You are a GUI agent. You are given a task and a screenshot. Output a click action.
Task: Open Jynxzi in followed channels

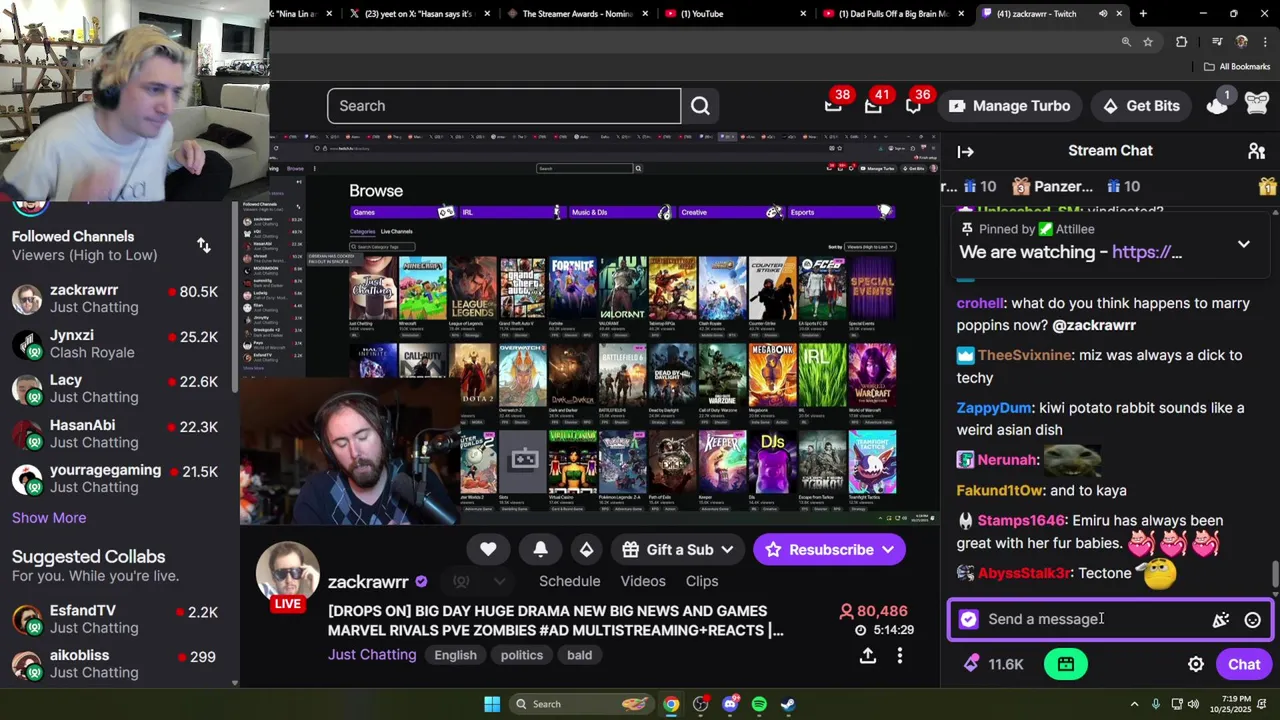(x=118, y=344)
